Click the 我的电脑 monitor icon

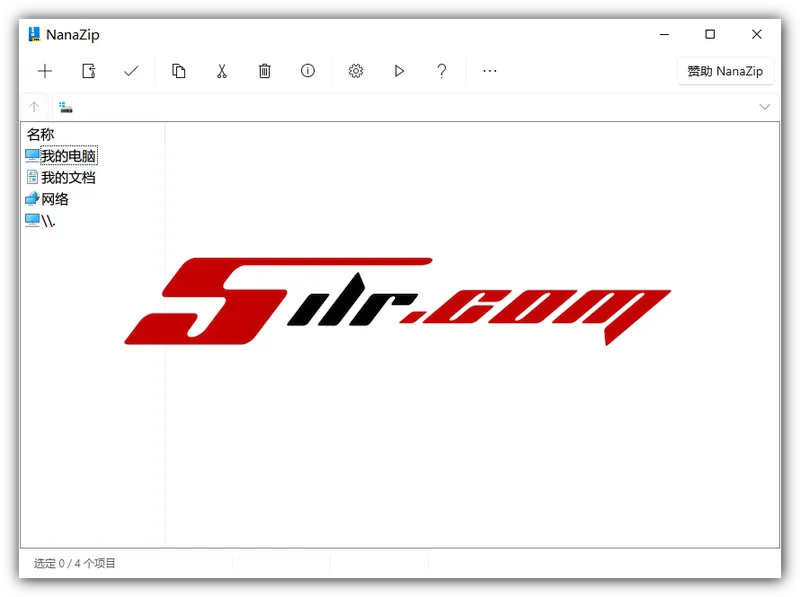[x=32, y=155]
